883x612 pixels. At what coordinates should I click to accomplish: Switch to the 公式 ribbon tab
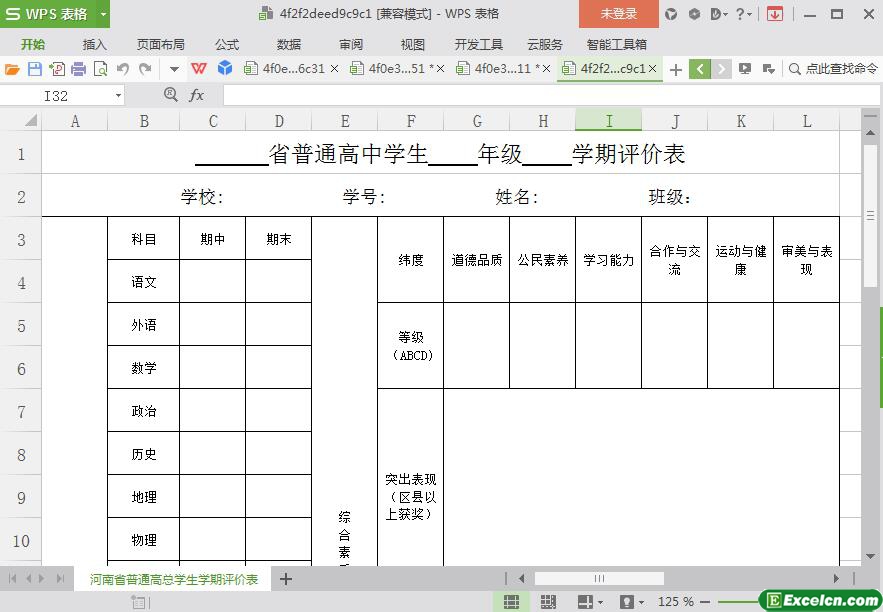[227, 44]
